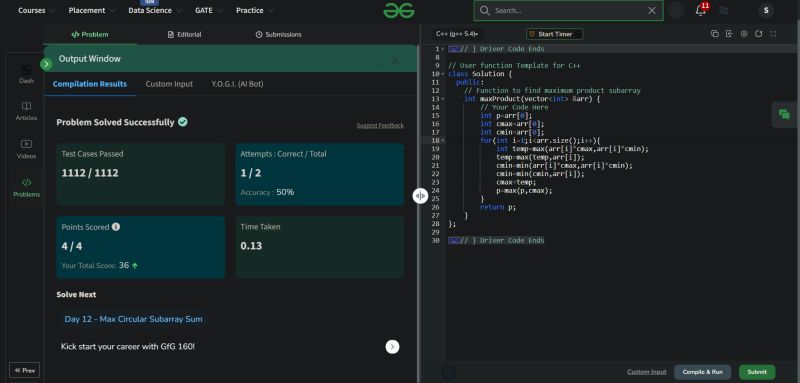
Task: Switch to the Custom Input tab
Action: (169, 84)
